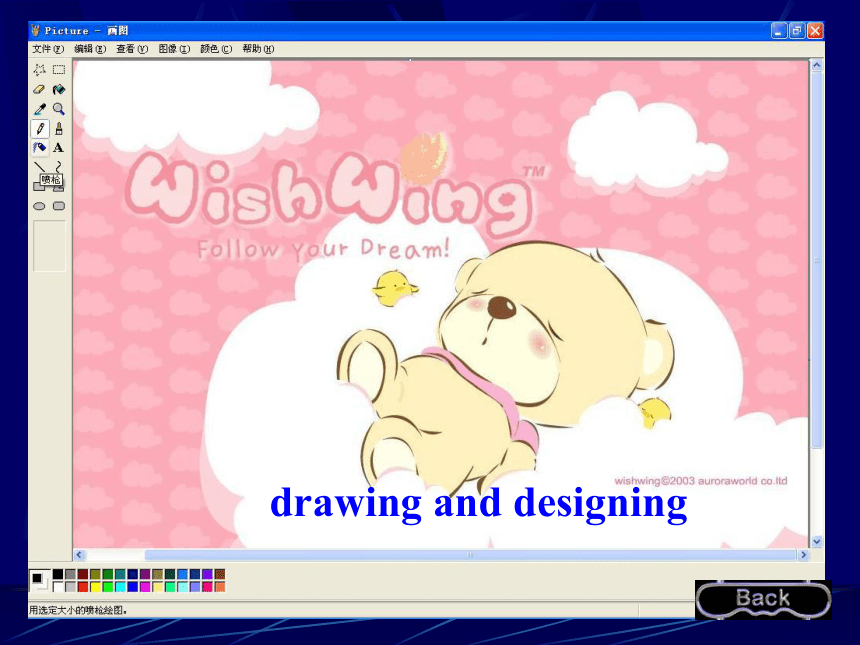
Task: Select the Text tool marked A
Action: pyautogui.click(x=59, y=148)
